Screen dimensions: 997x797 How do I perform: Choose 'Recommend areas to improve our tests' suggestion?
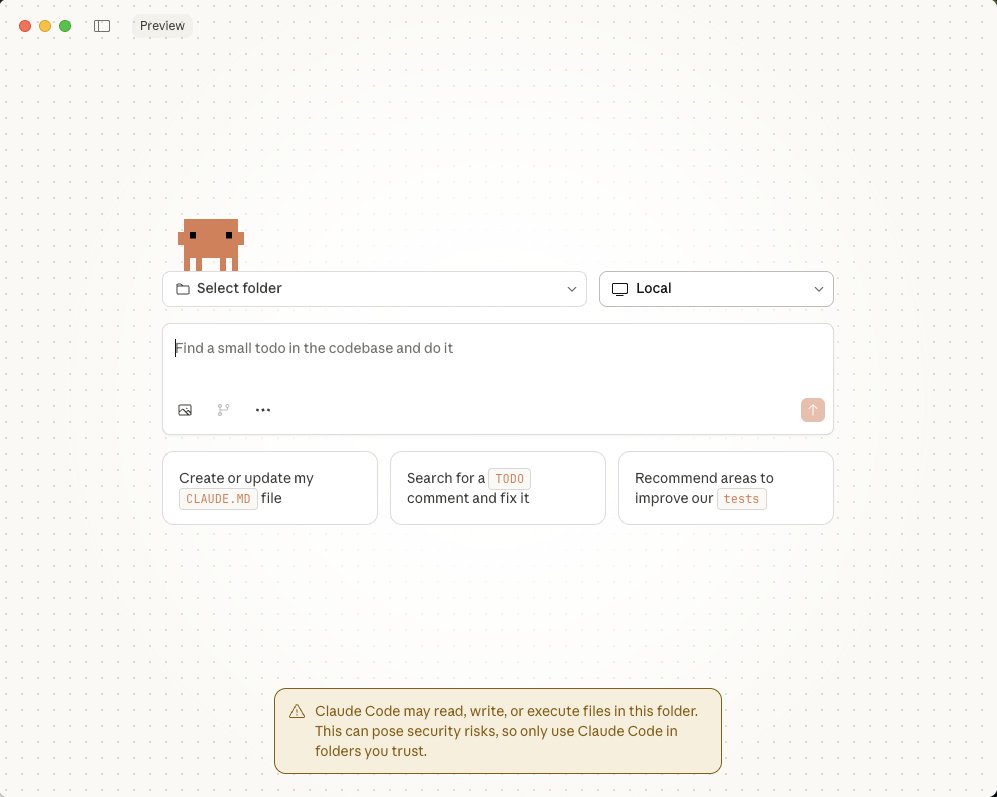pyautogui.click(x=725, y=488)
